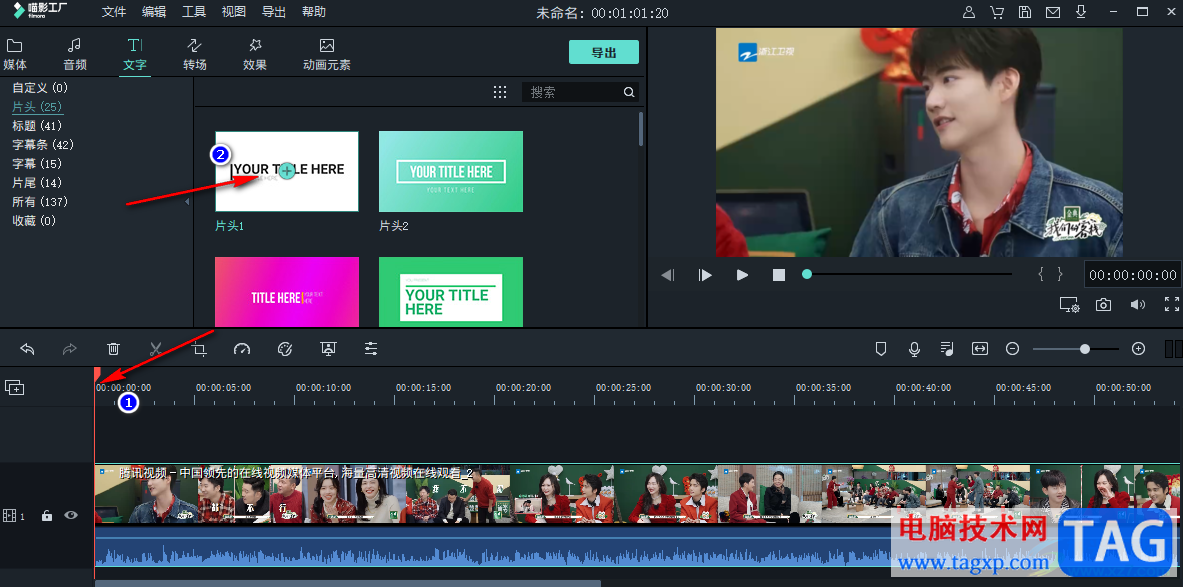
Task: Open the 文件 menu
Action: pos(114,12)
